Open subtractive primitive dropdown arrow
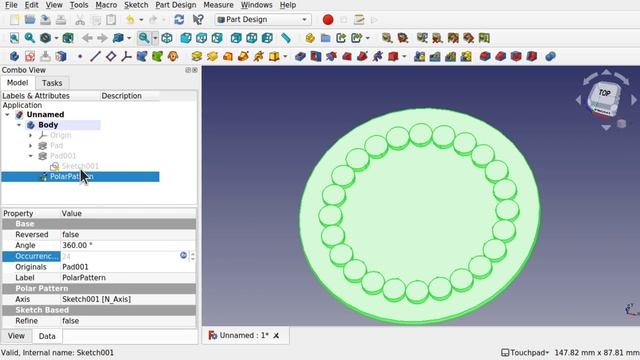This screenshot has width=640, height=360. tap(404, 56)
